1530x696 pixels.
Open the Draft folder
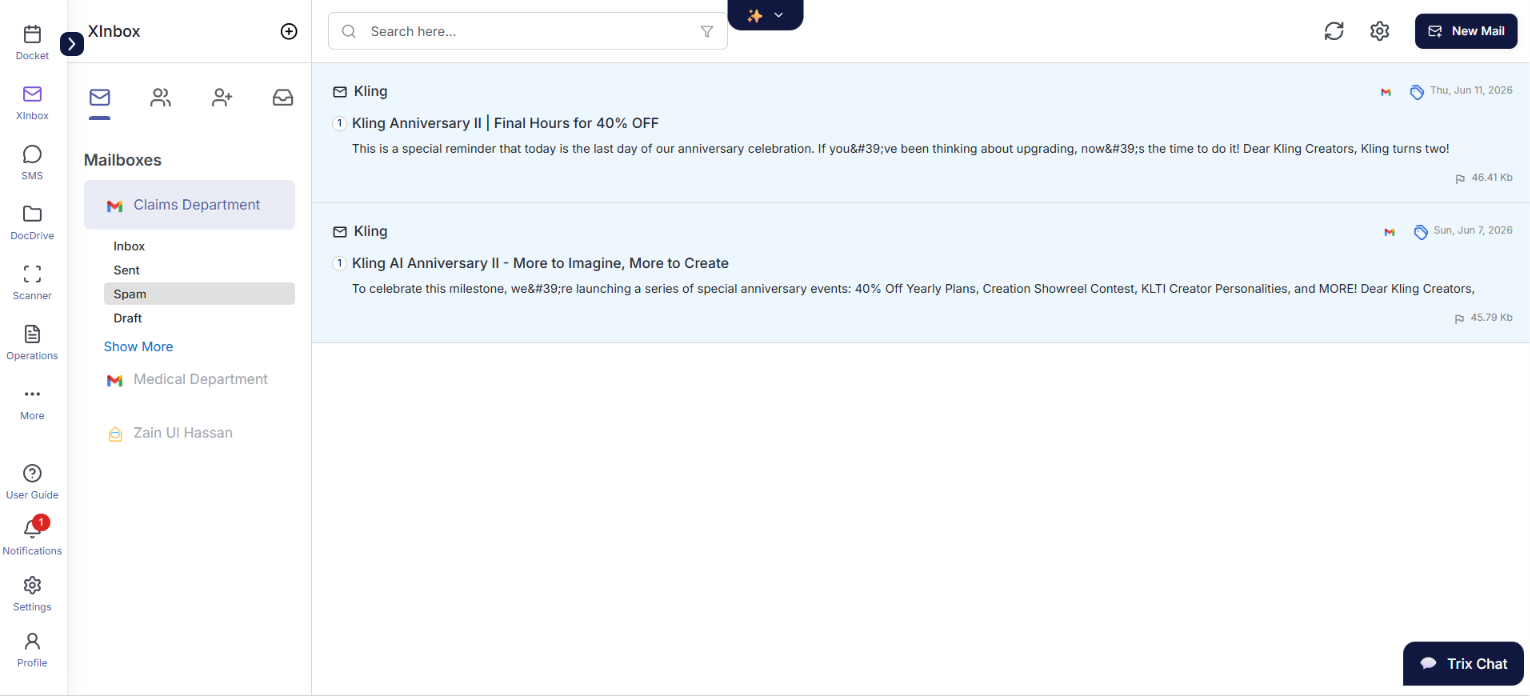coord(128,318)
